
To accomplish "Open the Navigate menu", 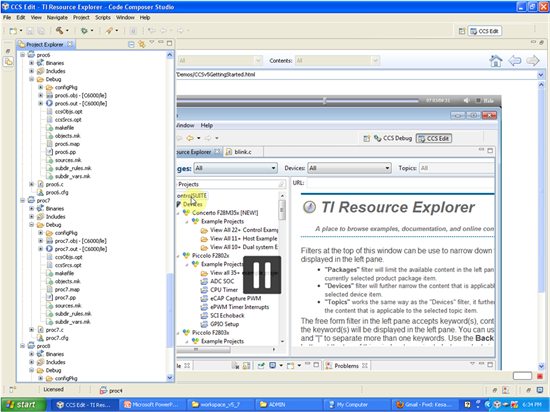I will (x=57, y=18).
